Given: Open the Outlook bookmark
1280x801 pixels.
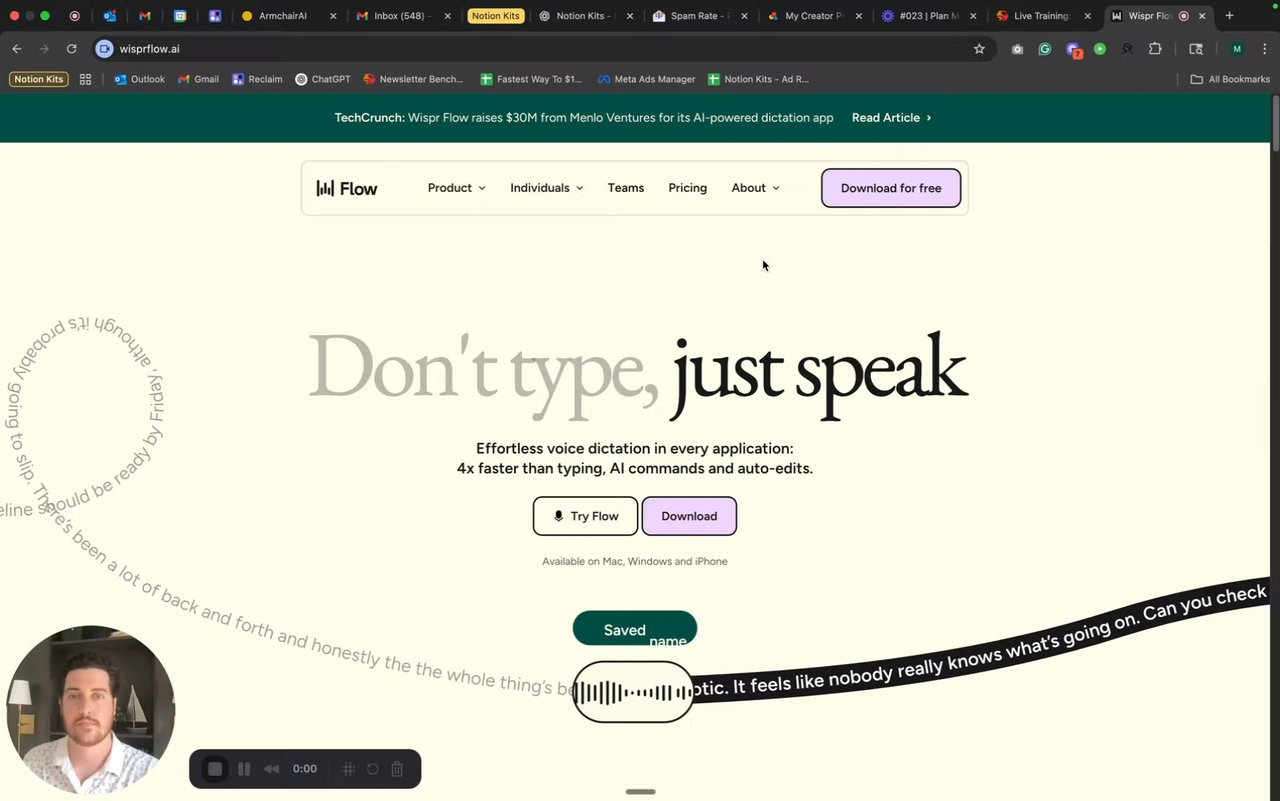Looking at the screenshot, I should point(139,79).
